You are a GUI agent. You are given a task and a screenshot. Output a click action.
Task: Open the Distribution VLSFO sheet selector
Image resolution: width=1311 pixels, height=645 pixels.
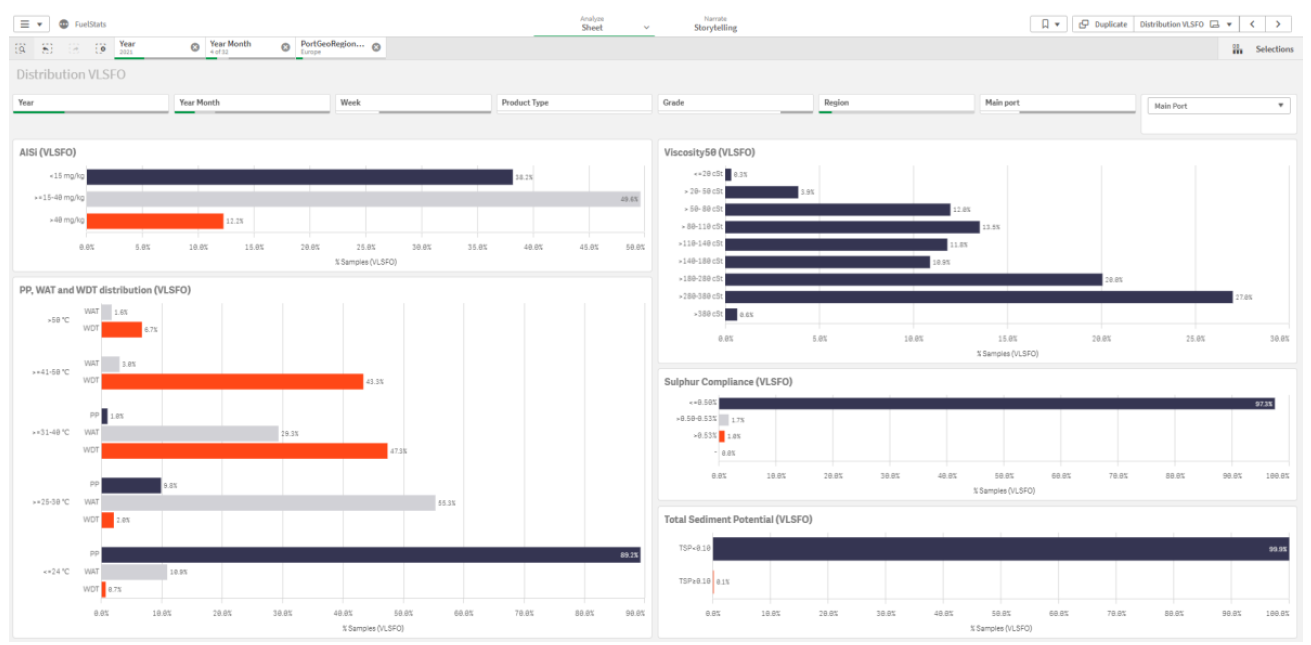1185,24
